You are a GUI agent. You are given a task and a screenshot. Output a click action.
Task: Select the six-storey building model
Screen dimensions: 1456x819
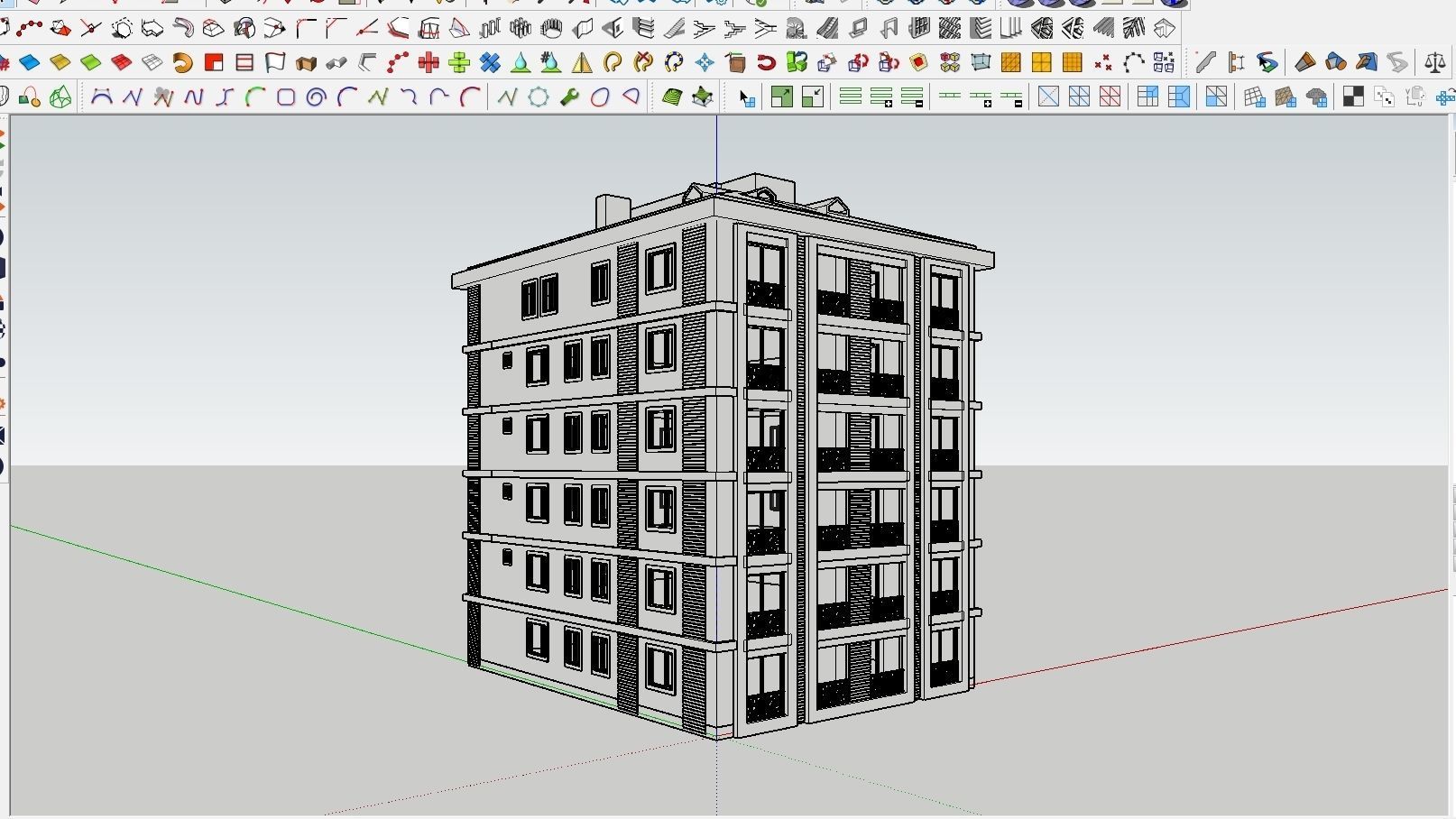coord(722,456)
